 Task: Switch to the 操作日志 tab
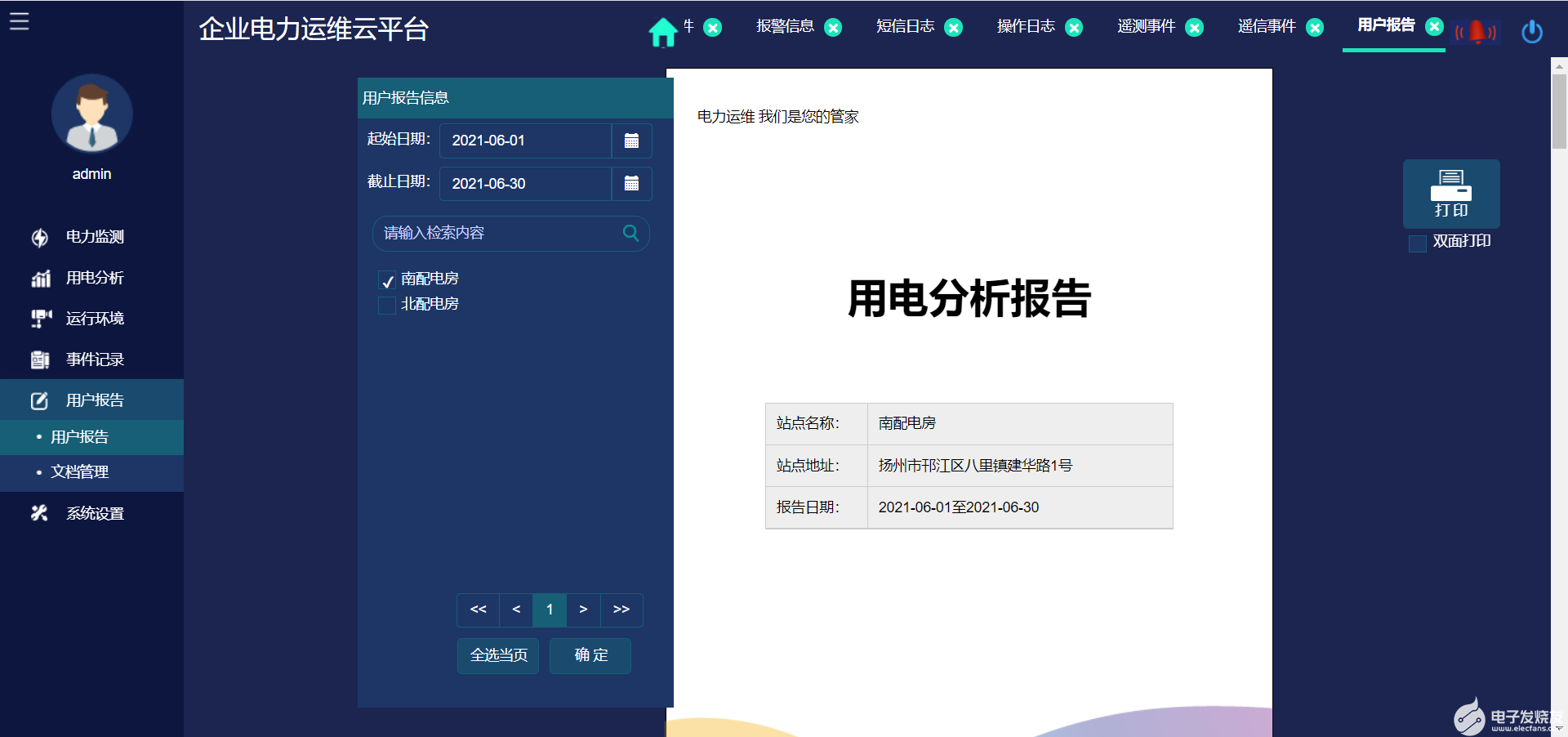[1026, 27]
